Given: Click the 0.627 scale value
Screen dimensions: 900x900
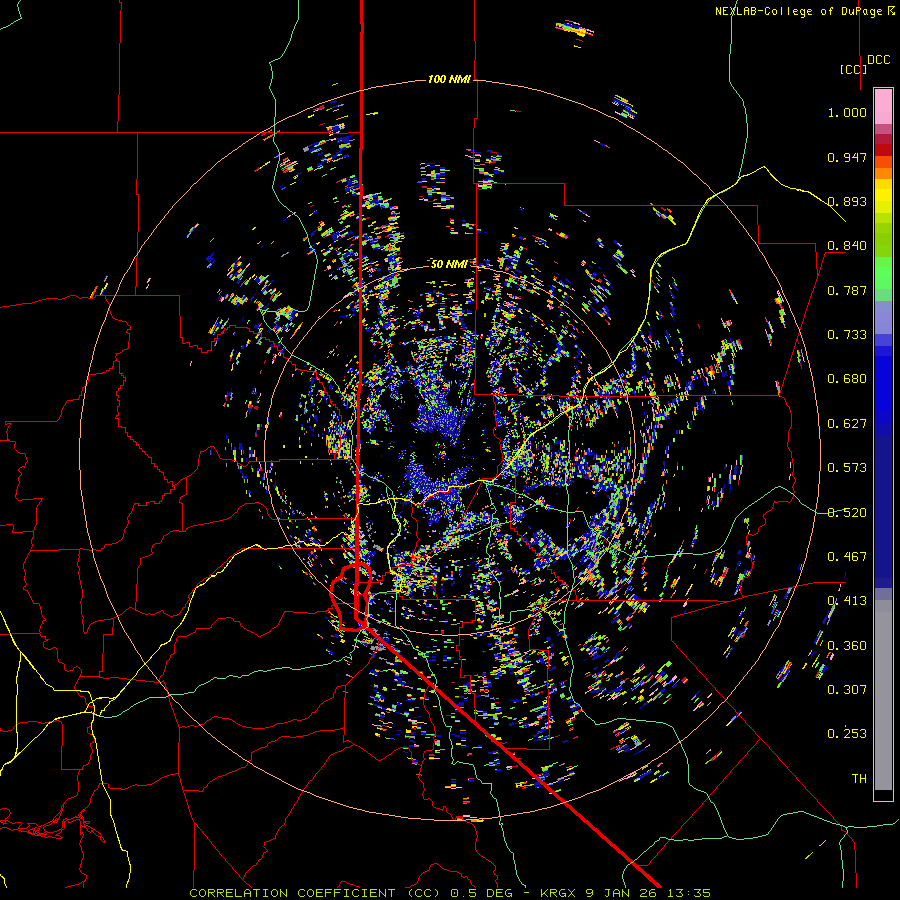Looking at the screenshot, I should pyautogui.click(x=847, y=424).
